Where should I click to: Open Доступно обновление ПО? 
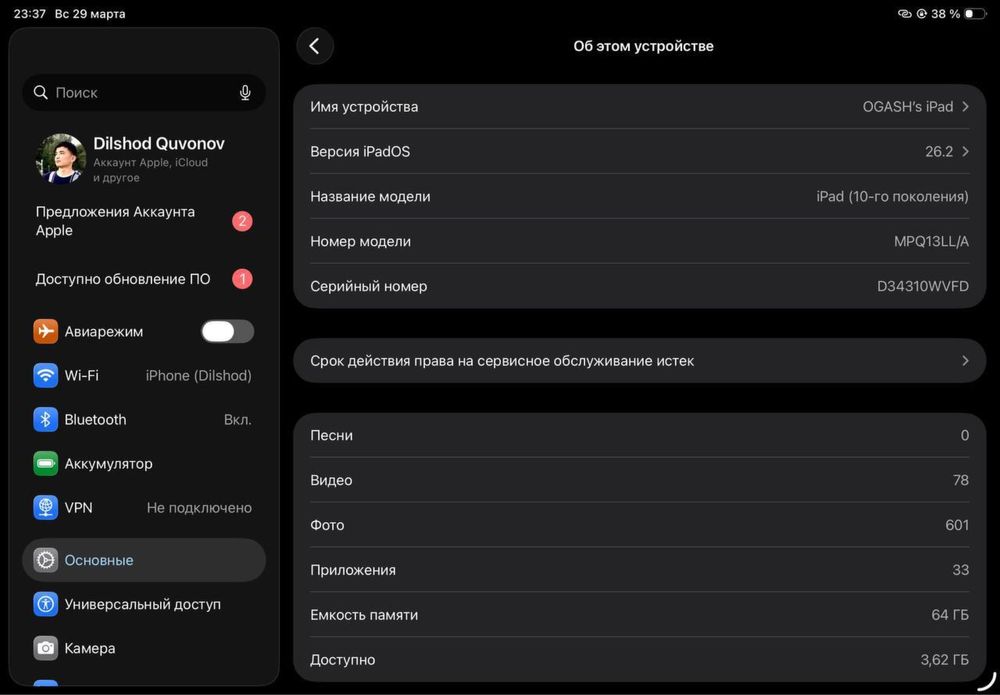click(144, 279)
